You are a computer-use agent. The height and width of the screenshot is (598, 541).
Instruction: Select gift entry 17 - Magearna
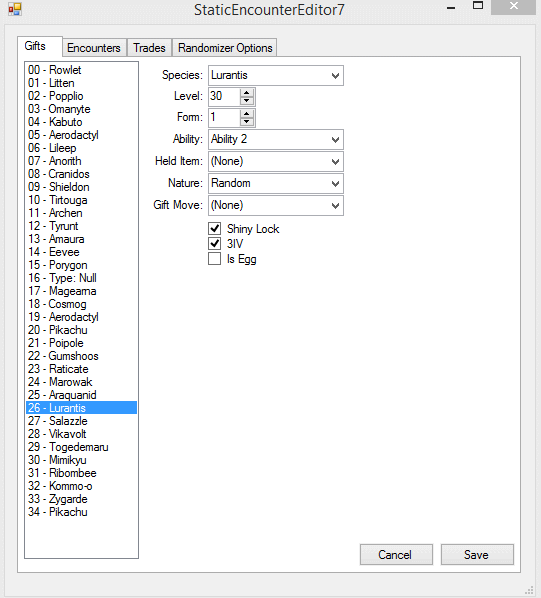point(81,291)
